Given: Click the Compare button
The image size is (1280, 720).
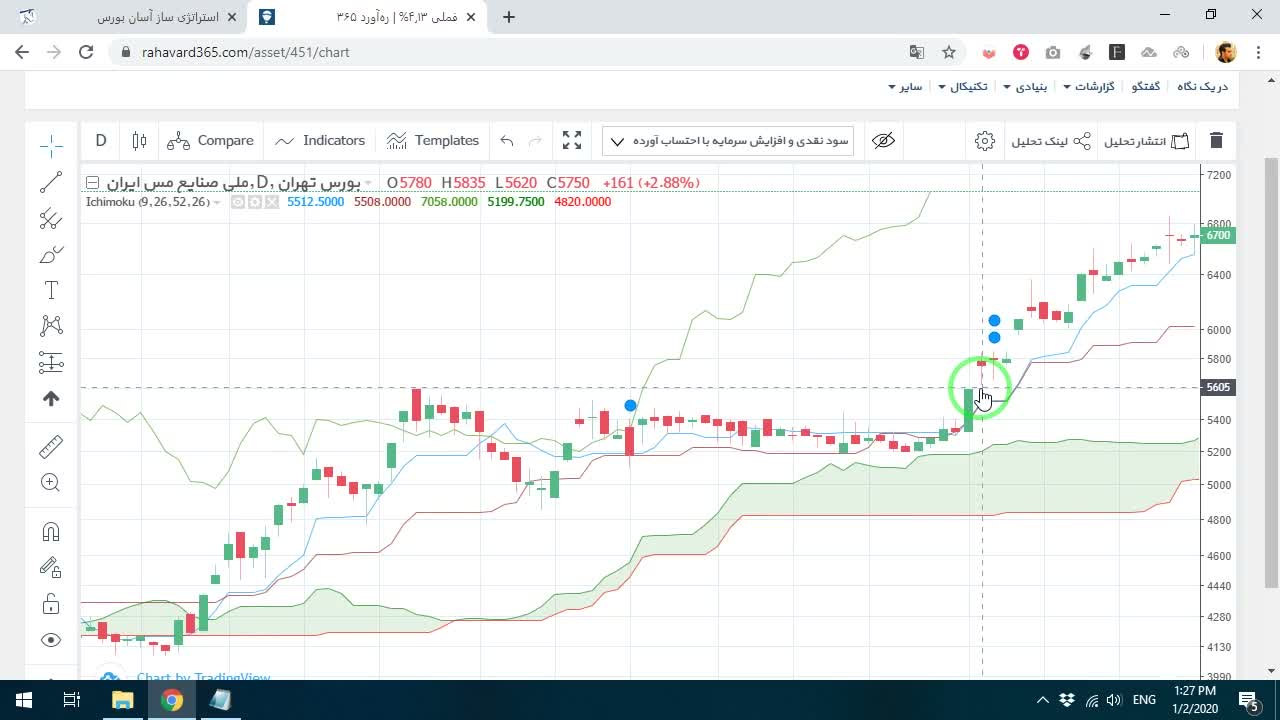Looking at the screenshot, I should [x=211, y=141].
